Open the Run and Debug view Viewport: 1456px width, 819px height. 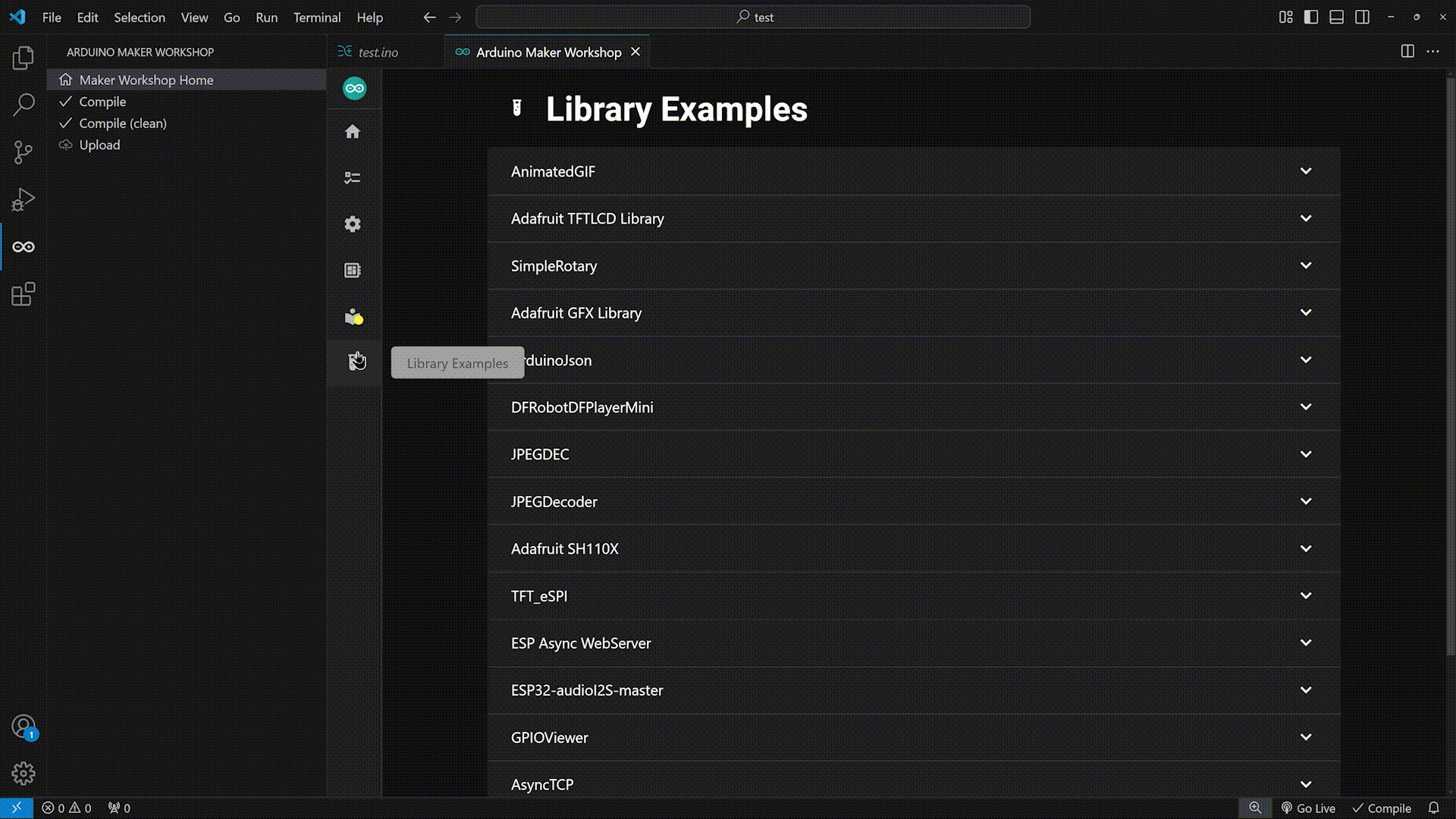pos(23,199)
